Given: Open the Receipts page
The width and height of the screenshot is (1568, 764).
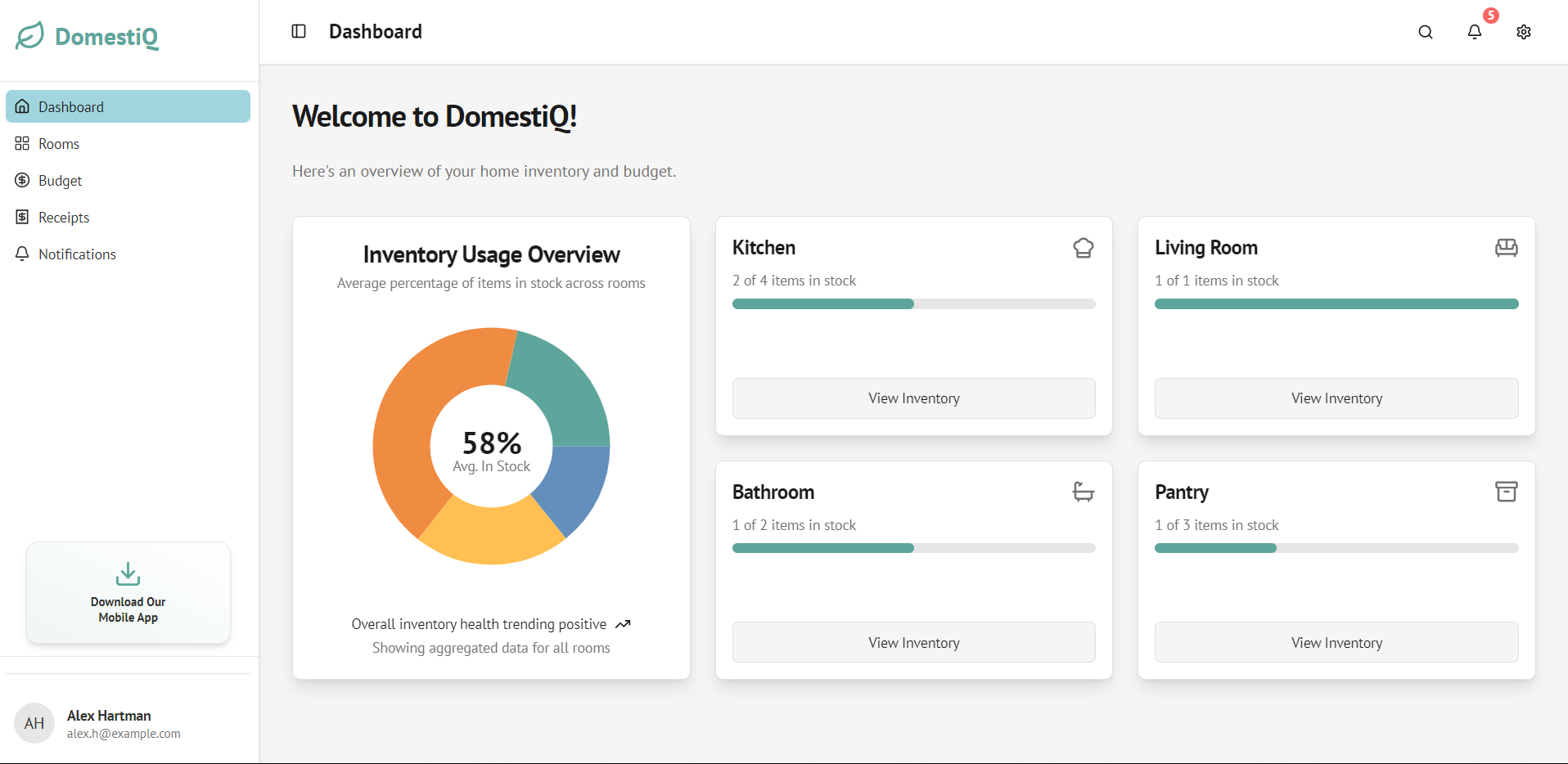Looking at the screenshot, I should (128, 217).
